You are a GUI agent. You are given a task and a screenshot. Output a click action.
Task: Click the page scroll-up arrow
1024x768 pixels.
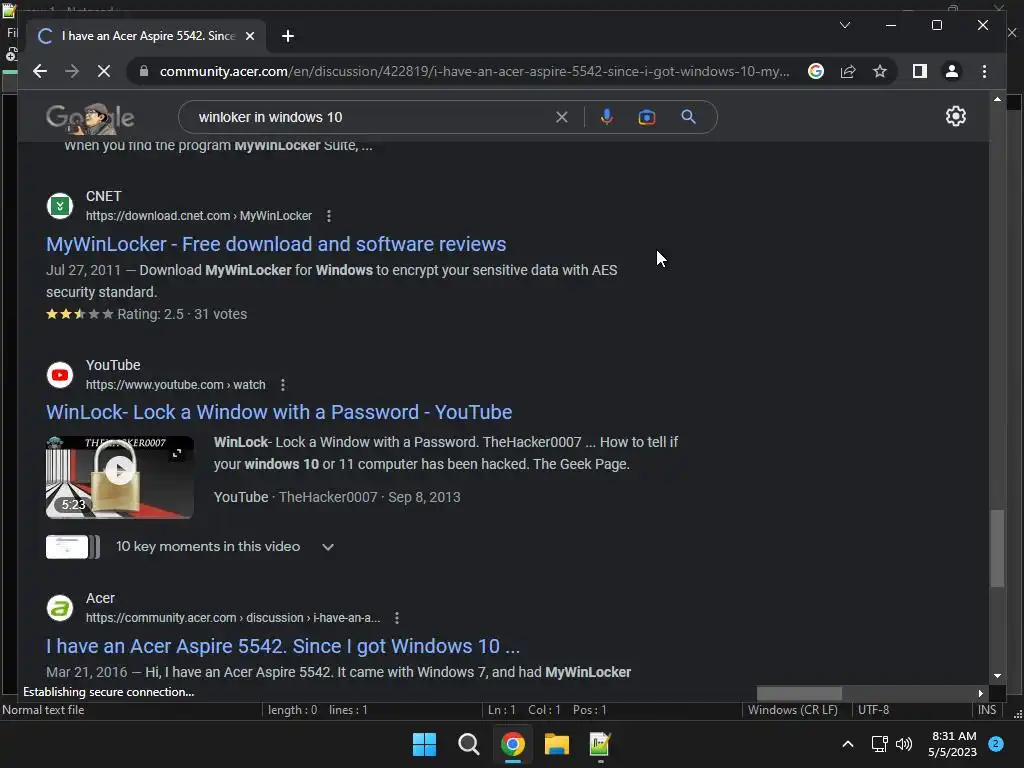(997, 99)
